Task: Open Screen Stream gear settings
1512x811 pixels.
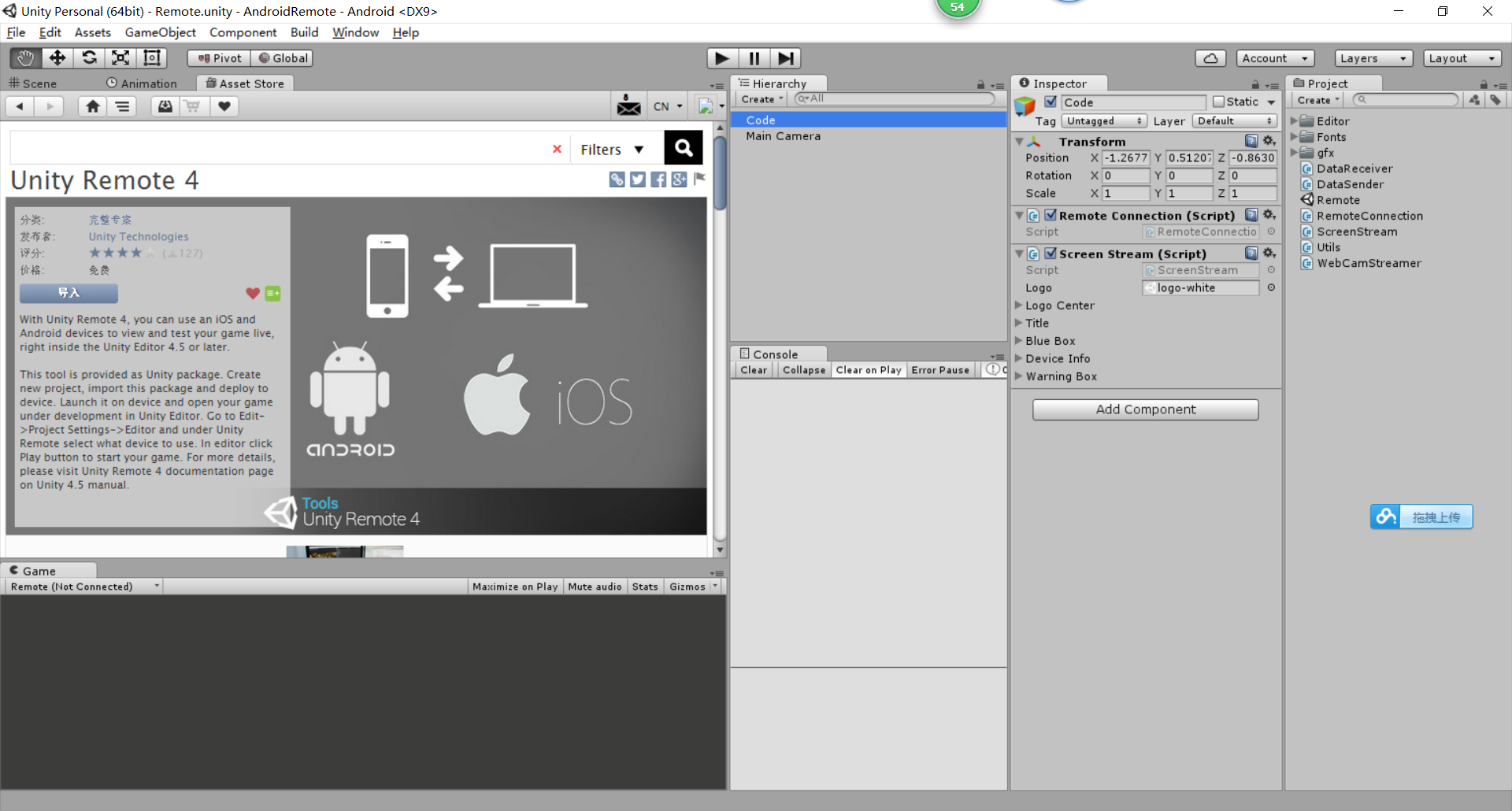Action: pyautogui.click(x=1269, y=254)
